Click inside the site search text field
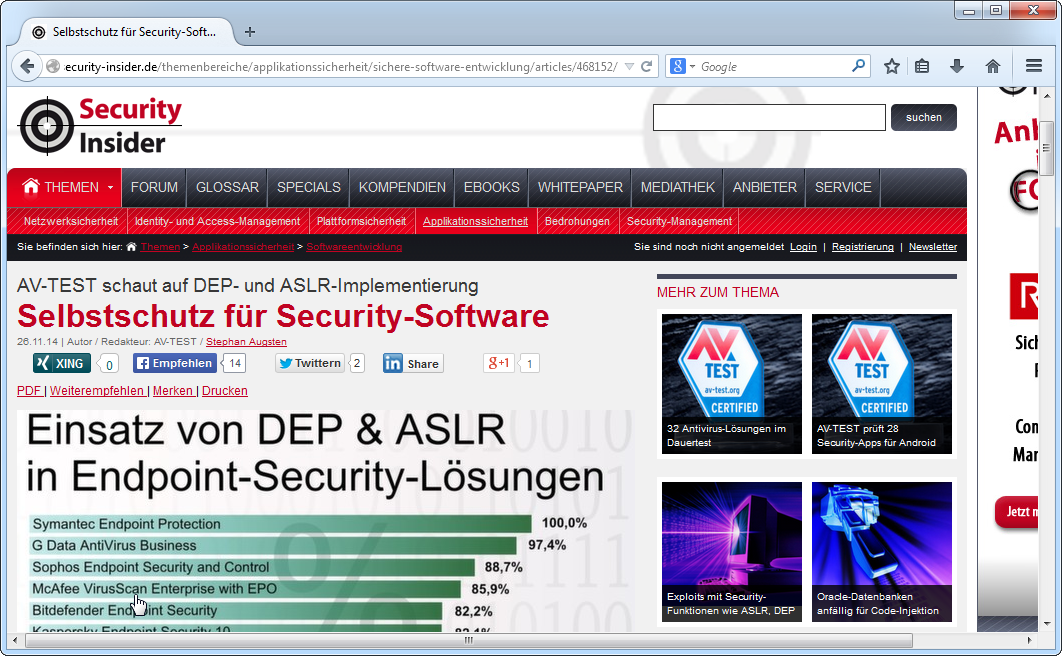The width and height of the screenshot is (1062, 656). click(769, 118)
